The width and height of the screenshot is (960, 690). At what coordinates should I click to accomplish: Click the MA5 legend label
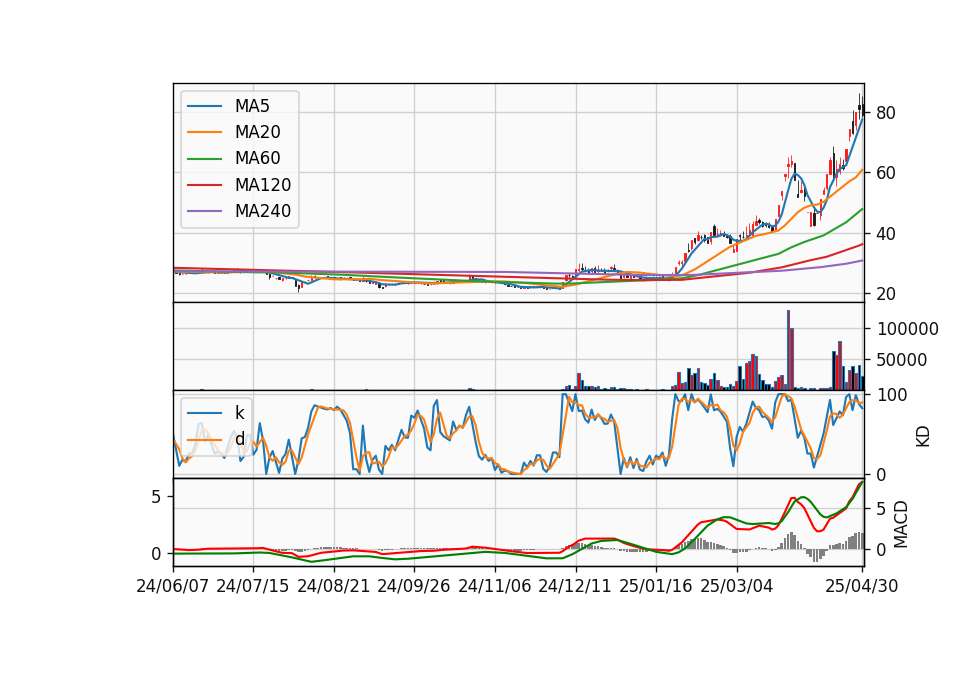pos(252,106)
